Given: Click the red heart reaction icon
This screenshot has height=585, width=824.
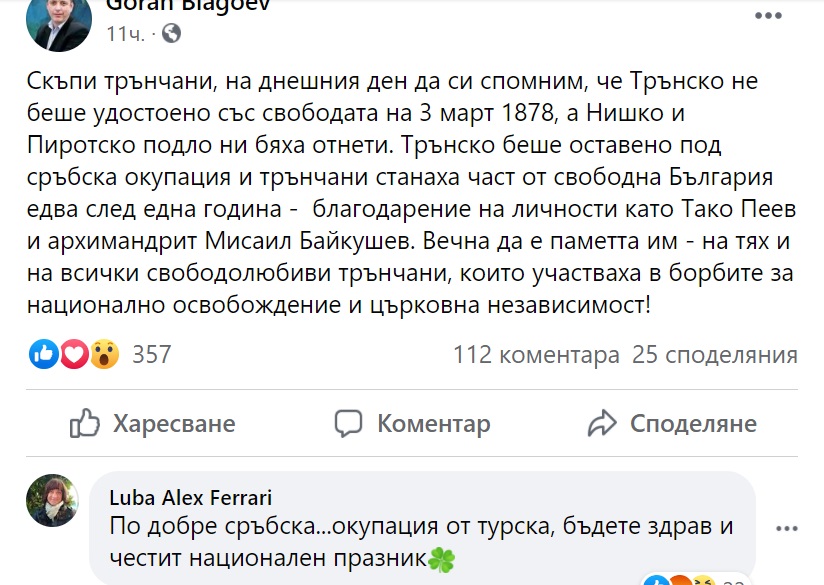Looking at the screenshot, I should pyautogui.click(x=74, y=354).
